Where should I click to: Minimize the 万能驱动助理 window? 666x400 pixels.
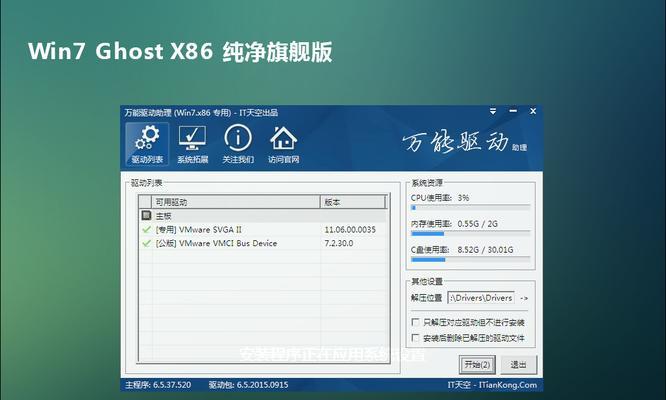513,111
